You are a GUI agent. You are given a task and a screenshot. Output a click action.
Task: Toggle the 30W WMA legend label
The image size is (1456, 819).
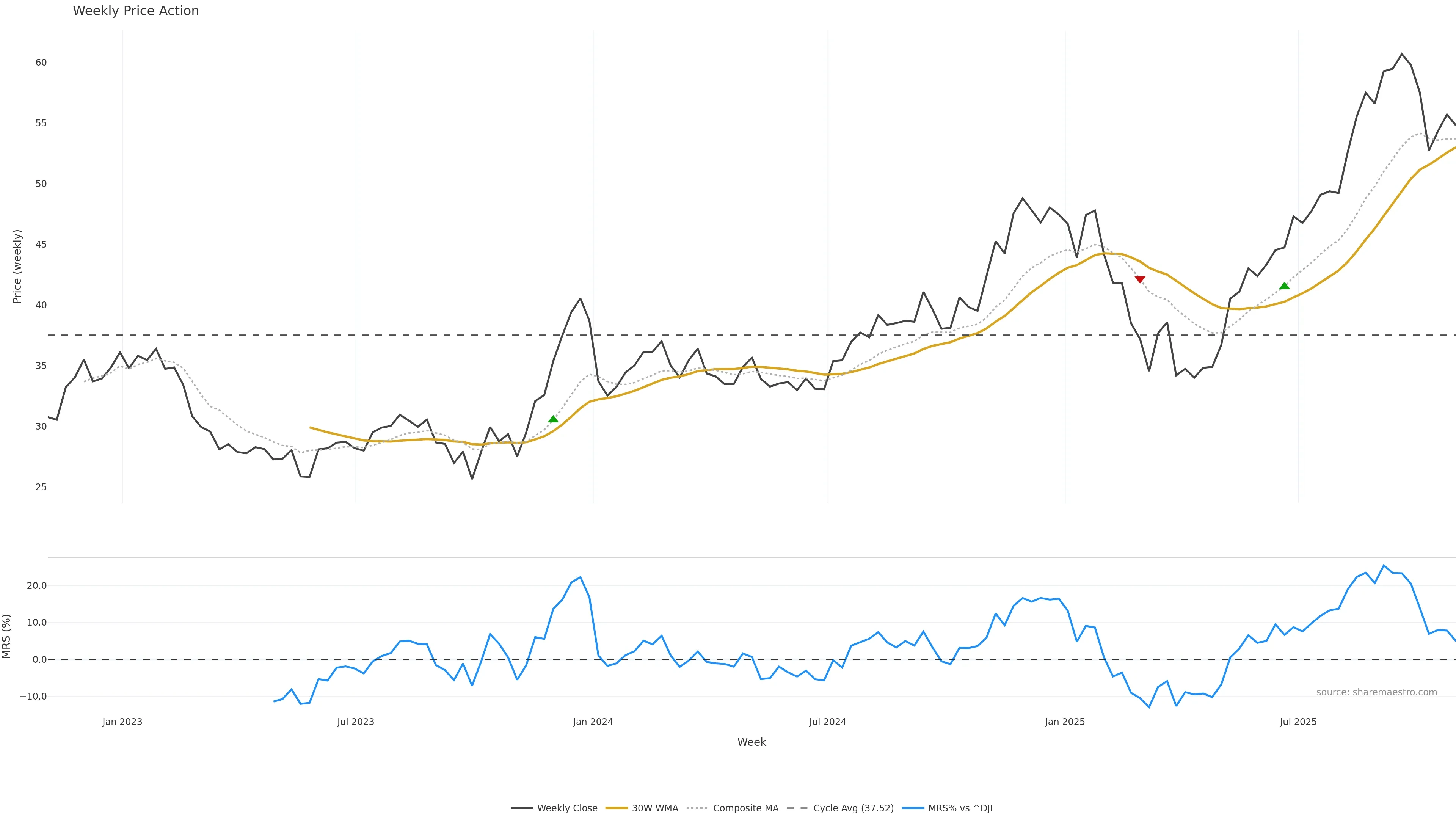[654, 808]
